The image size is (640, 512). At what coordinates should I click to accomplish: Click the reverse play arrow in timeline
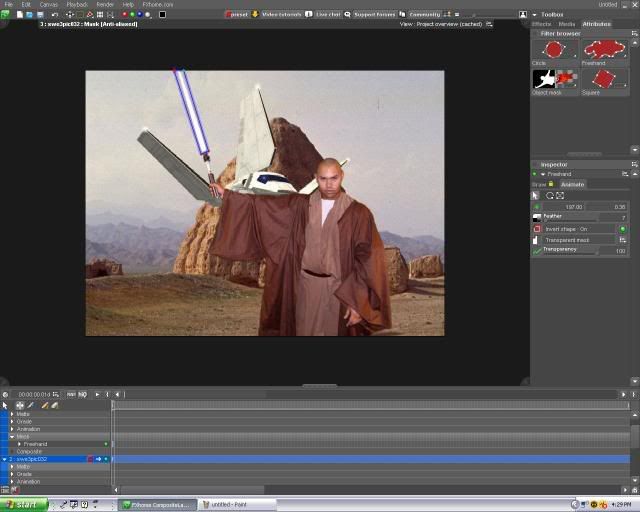tap(117, 394)
